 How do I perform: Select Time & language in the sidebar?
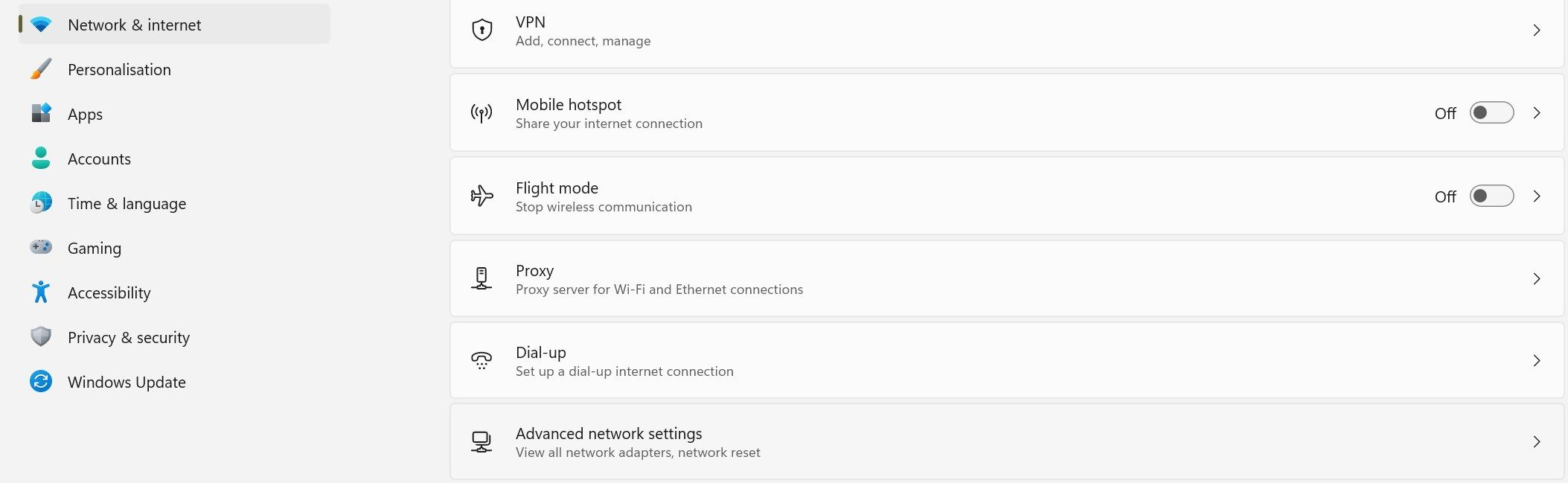[127, 203]
